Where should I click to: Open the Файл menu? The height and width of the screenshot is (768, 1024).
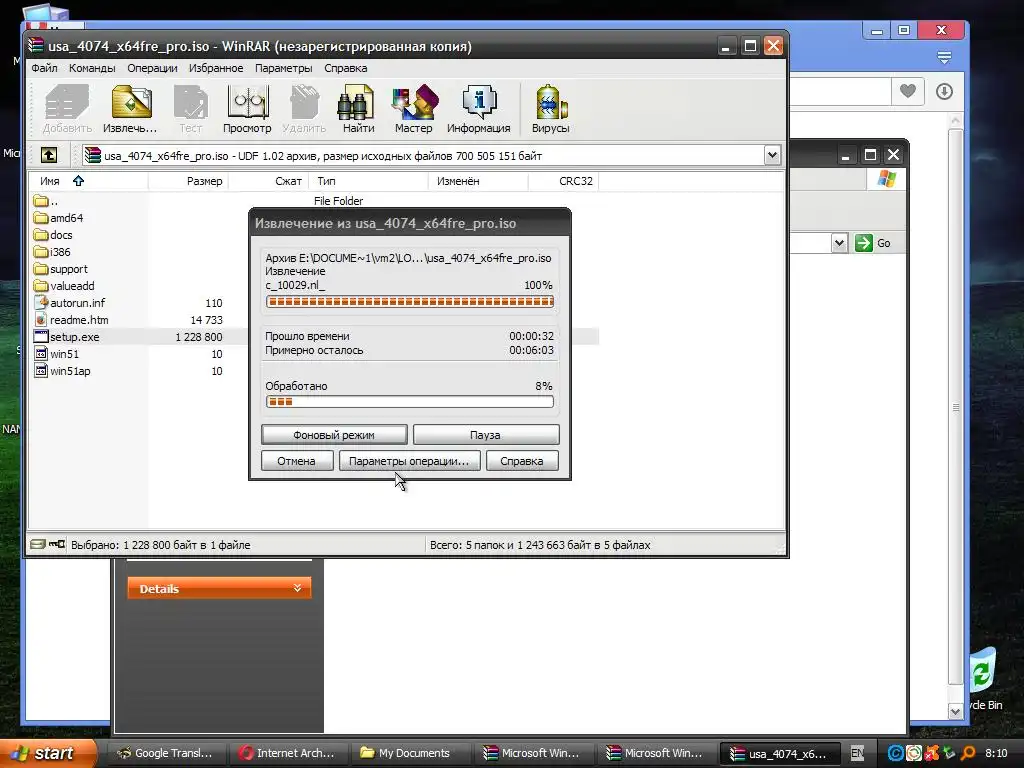point(44,68)
